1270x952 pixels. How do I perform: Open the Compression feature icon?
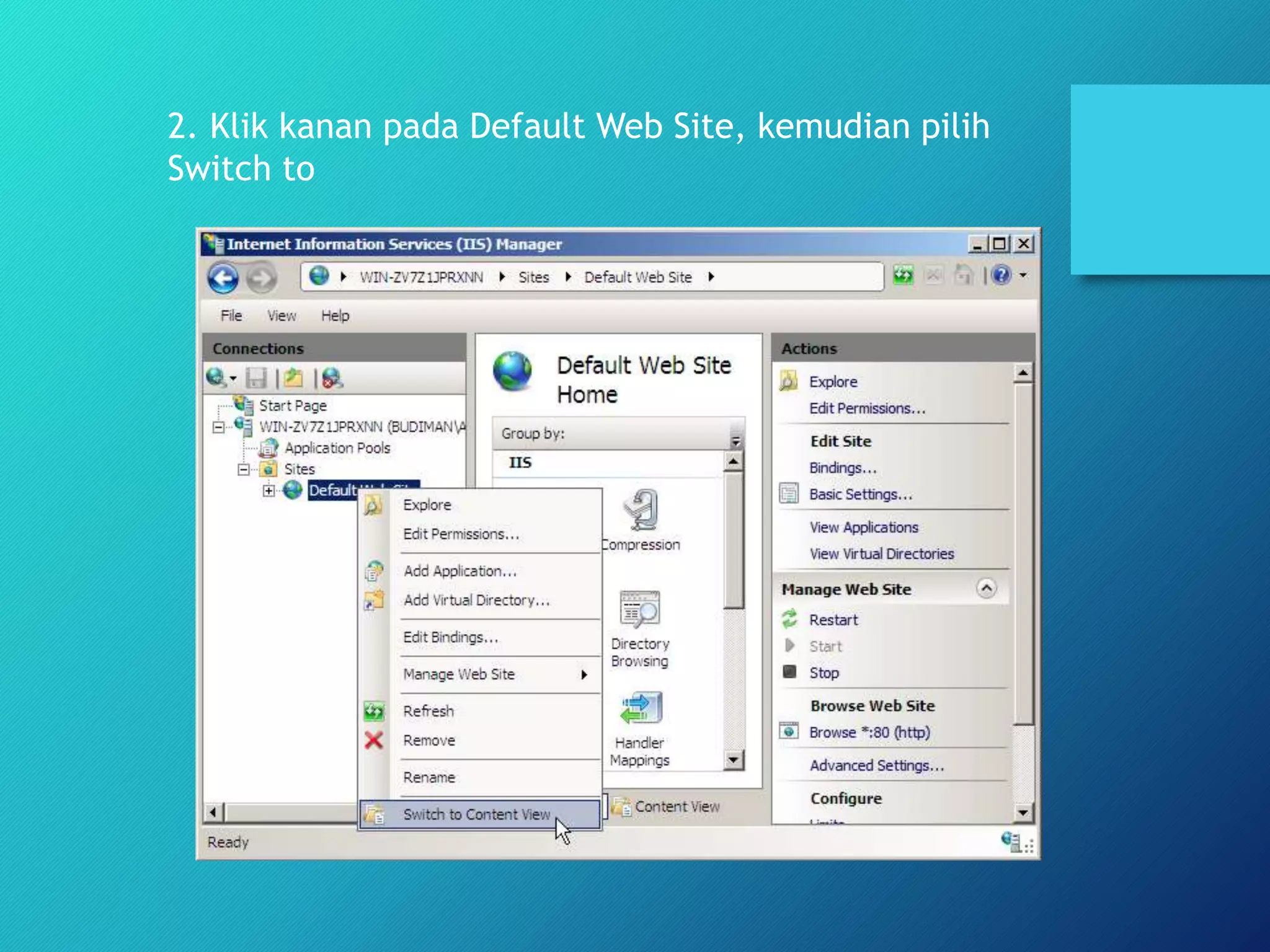tap(641, 510)
